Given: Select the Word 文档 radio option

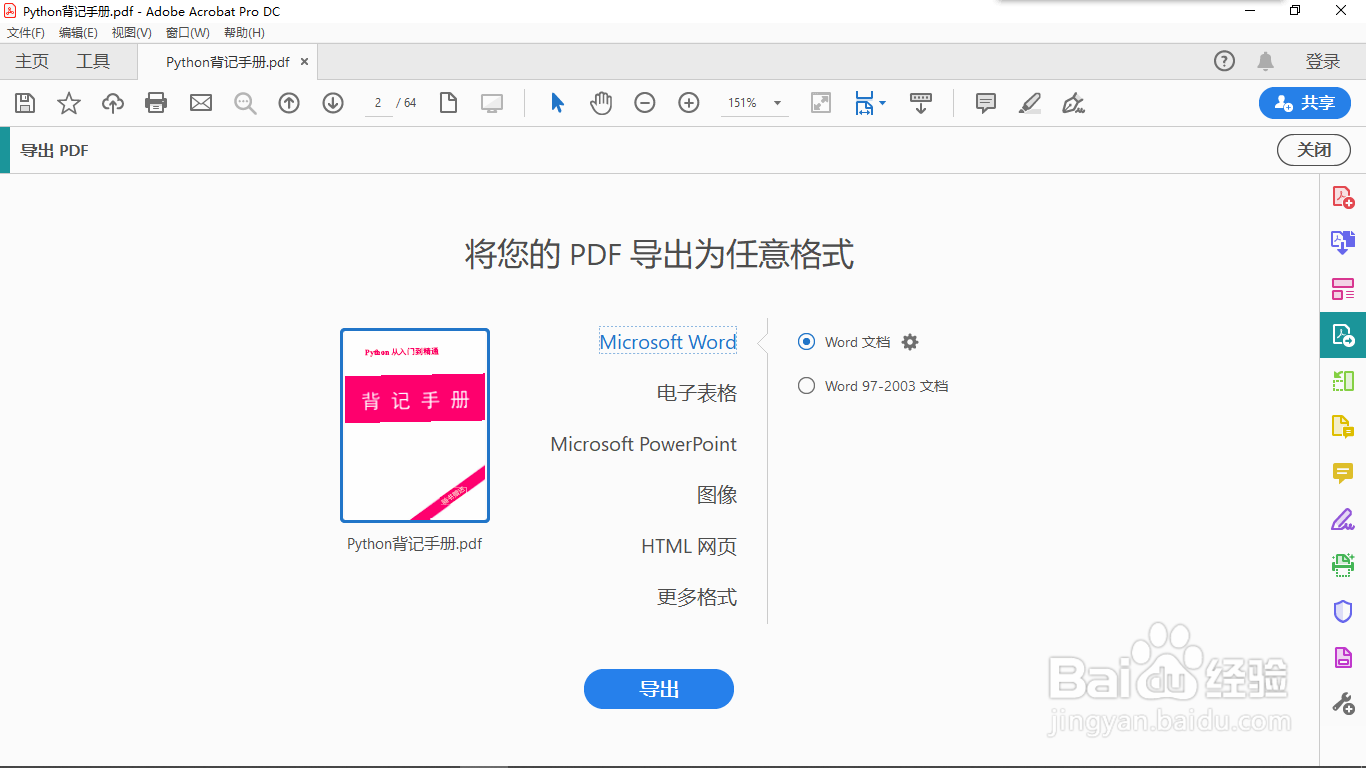Looking at the screenshot, I should (806, 341).
